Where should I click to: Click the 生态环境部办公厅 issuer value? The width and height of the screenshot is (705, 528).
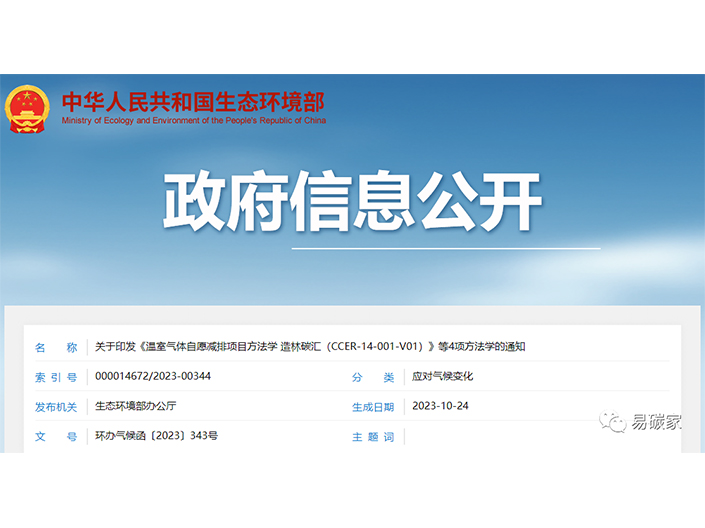click(x=136, y=407)
